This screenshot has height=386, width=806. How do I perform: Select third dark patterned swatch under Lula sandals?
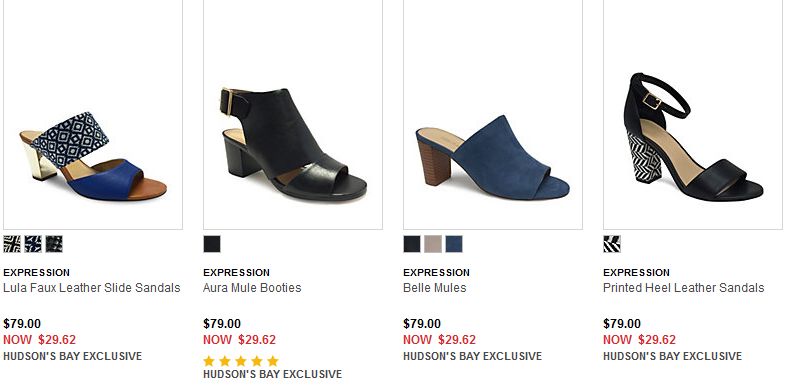(54, 244)
